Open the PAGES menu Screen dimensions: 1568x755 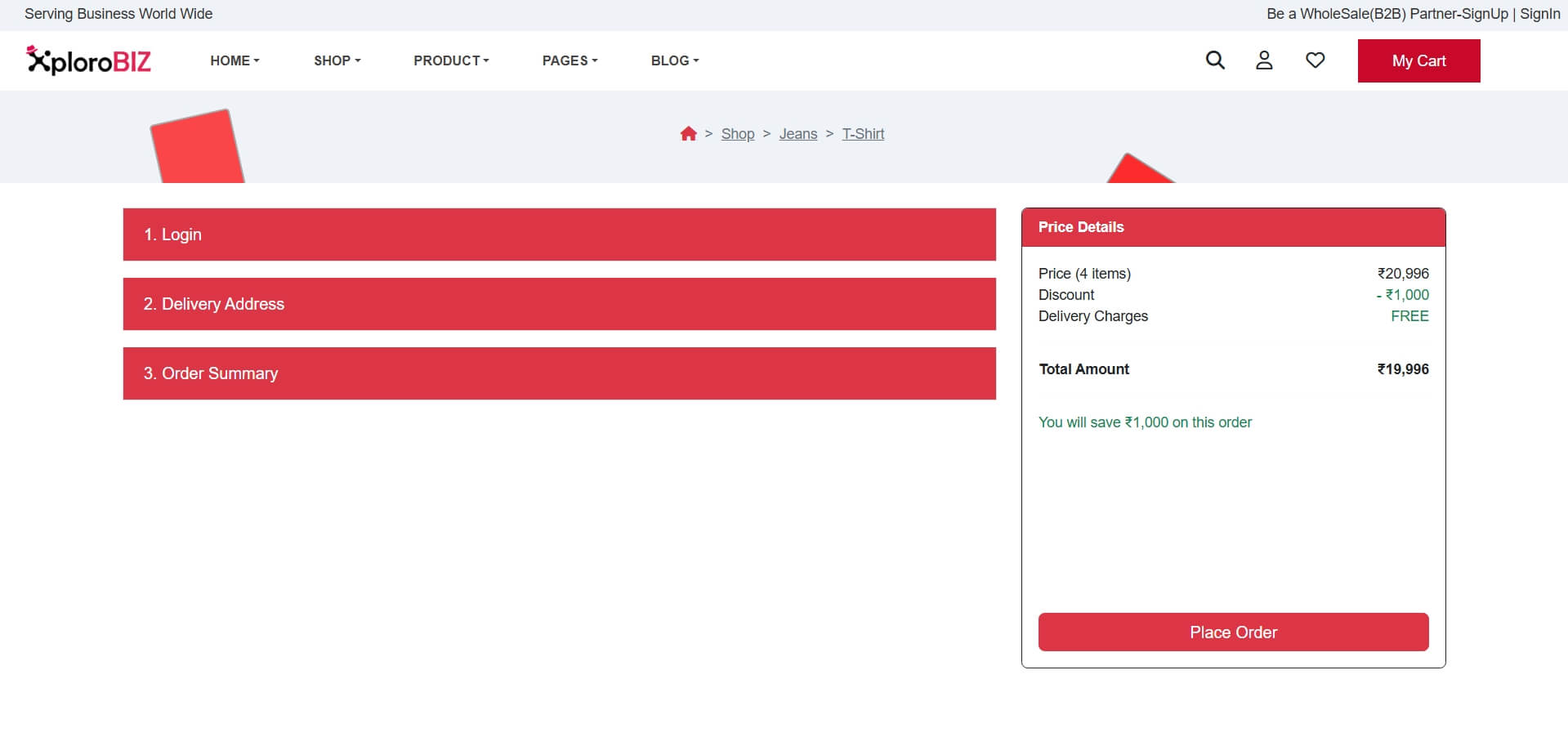[x=570, y=60]
